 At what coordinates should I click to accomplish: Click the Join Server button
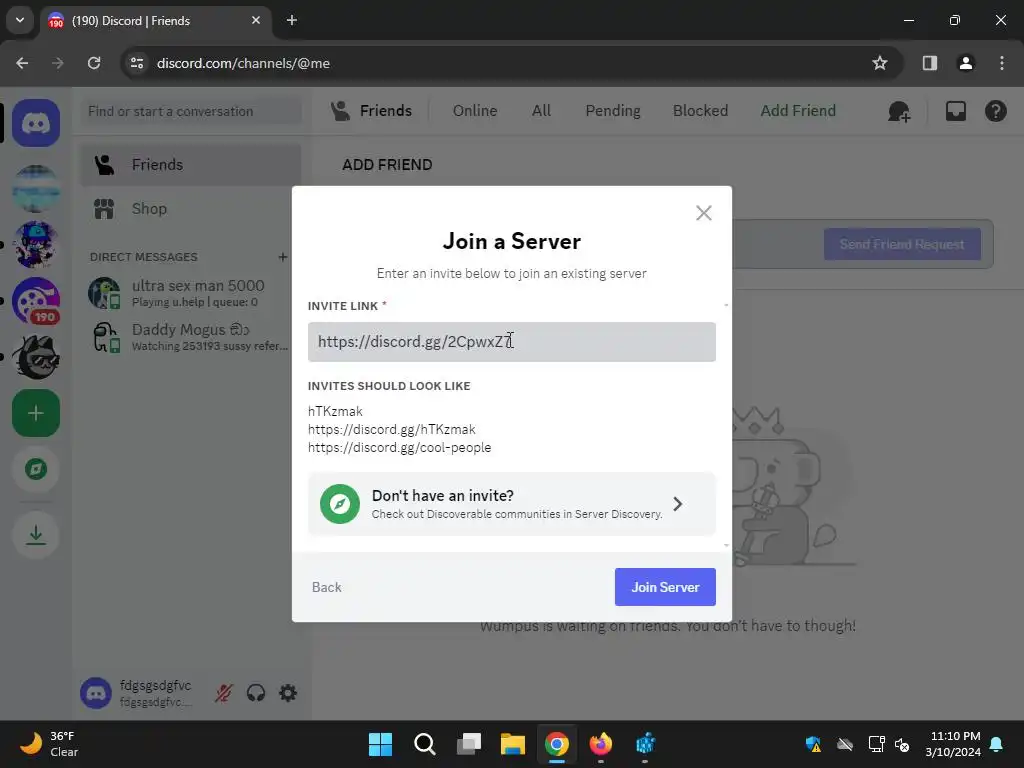coord(665,587)
